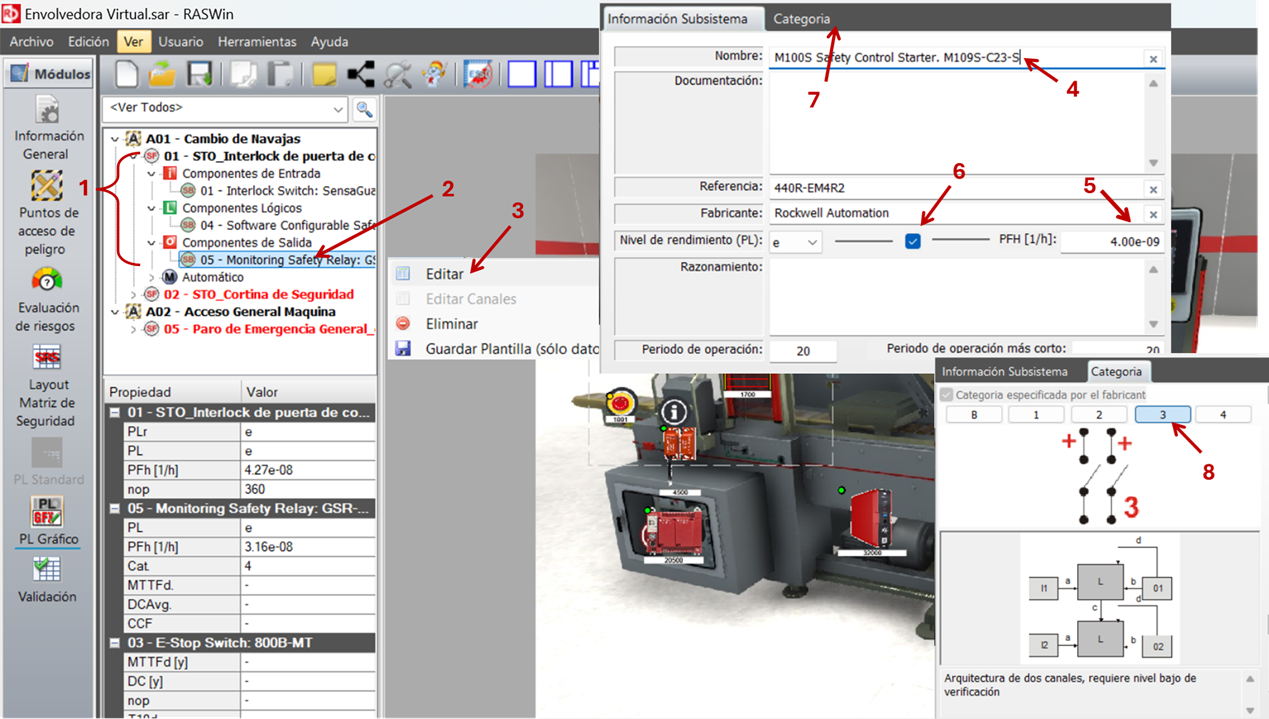Clear the Fabricante field with X button
The height and width of the screenshot is (719, 1269).
tap(1153, 214)
